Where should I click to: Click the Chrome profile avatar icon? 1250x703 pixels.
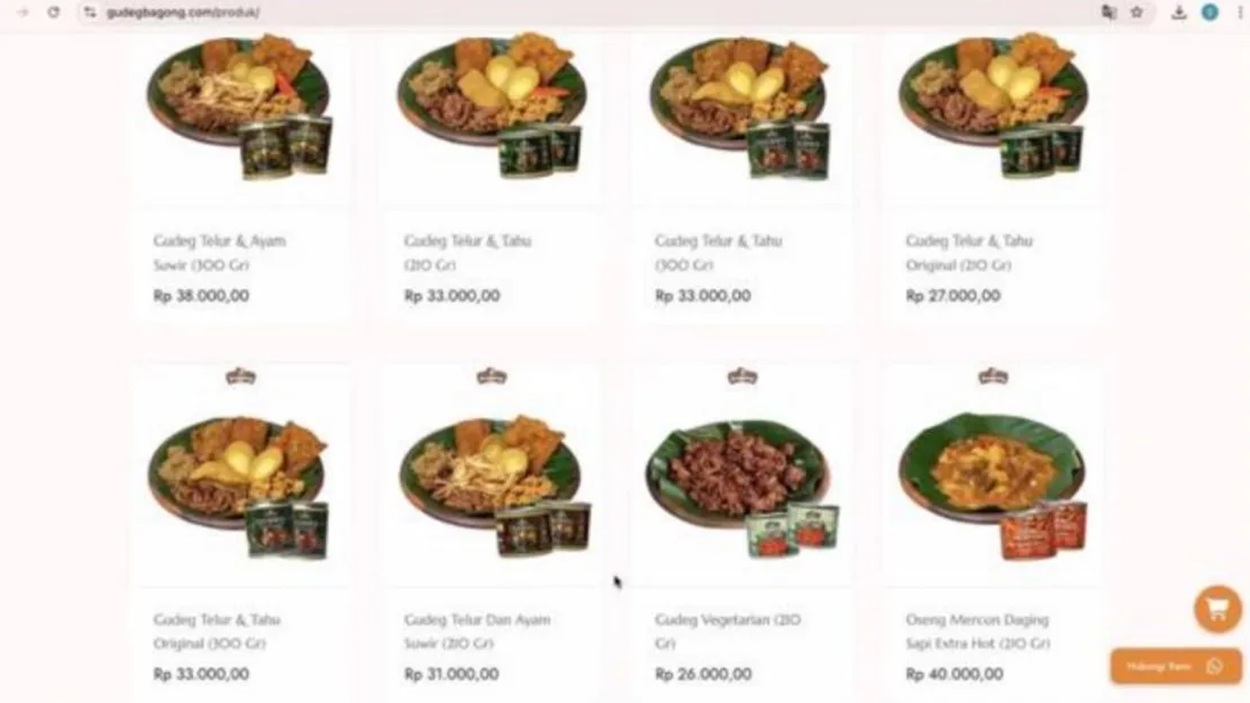pos(1209,12)
